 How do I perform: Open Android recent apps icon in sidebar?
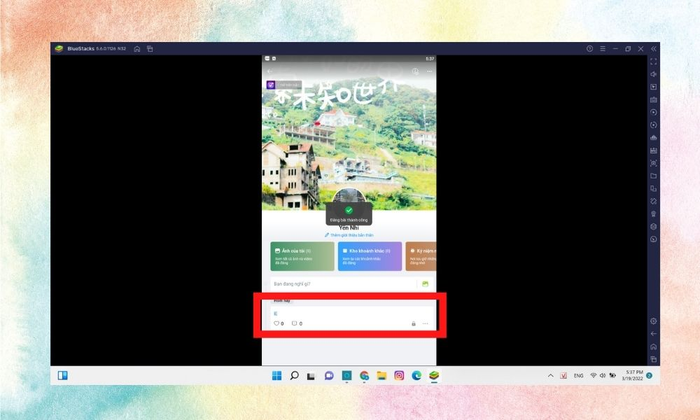coord(654,359)
